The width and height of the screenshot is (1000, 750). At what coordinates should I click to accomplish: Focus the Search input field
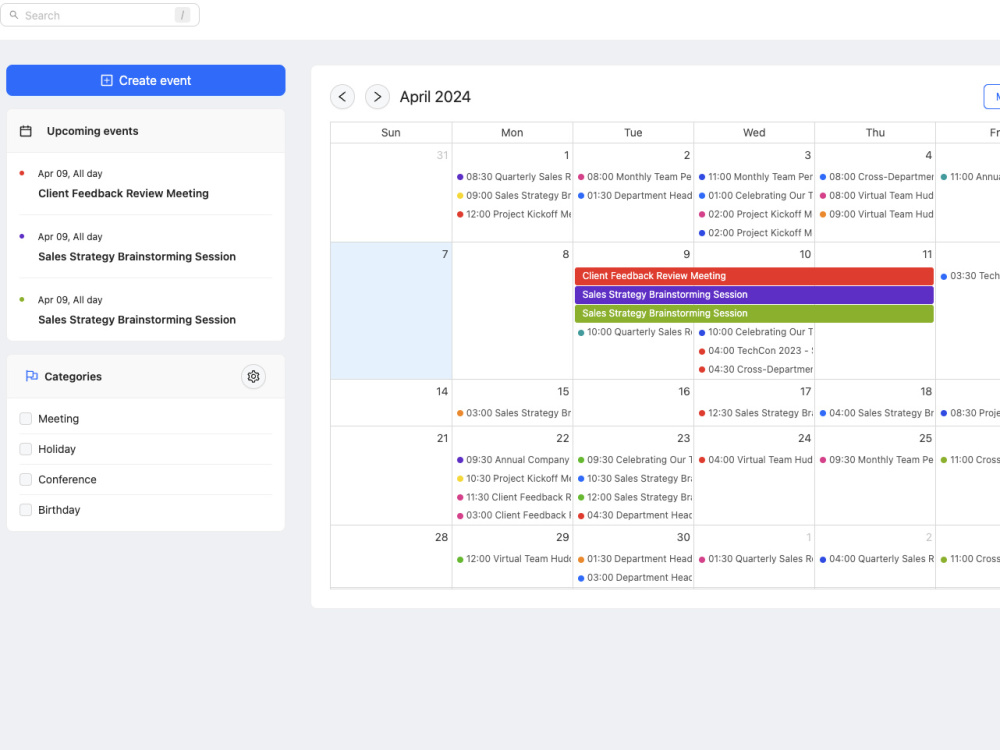click(99, 15)
